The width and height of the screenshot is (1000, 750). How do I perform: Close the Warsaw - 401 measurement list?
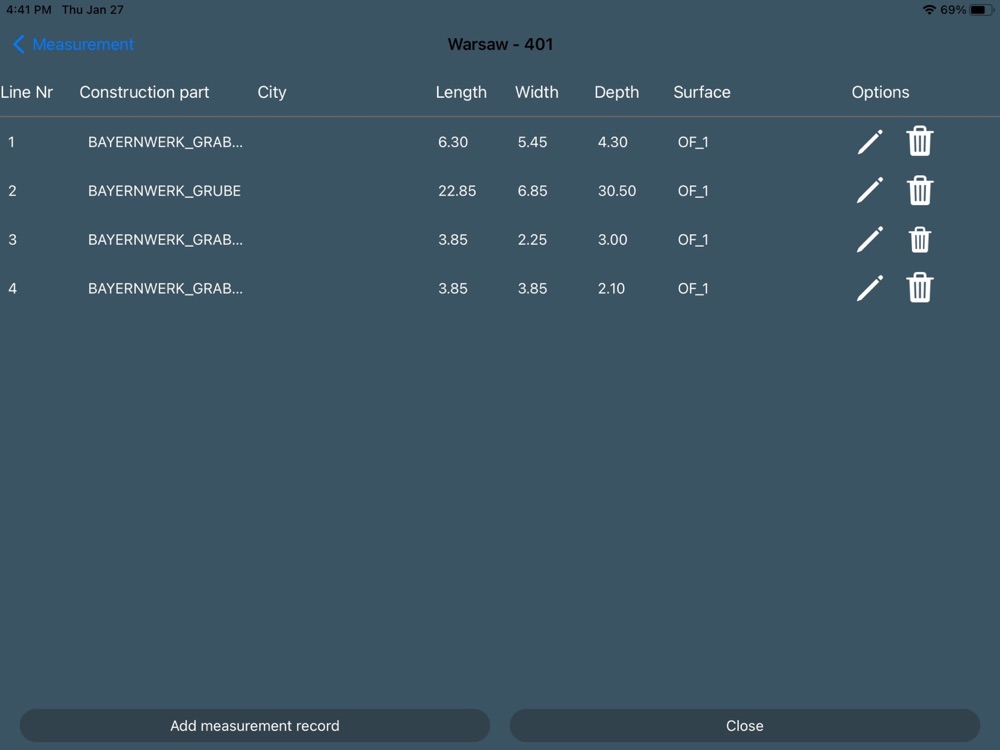[744, 726]
